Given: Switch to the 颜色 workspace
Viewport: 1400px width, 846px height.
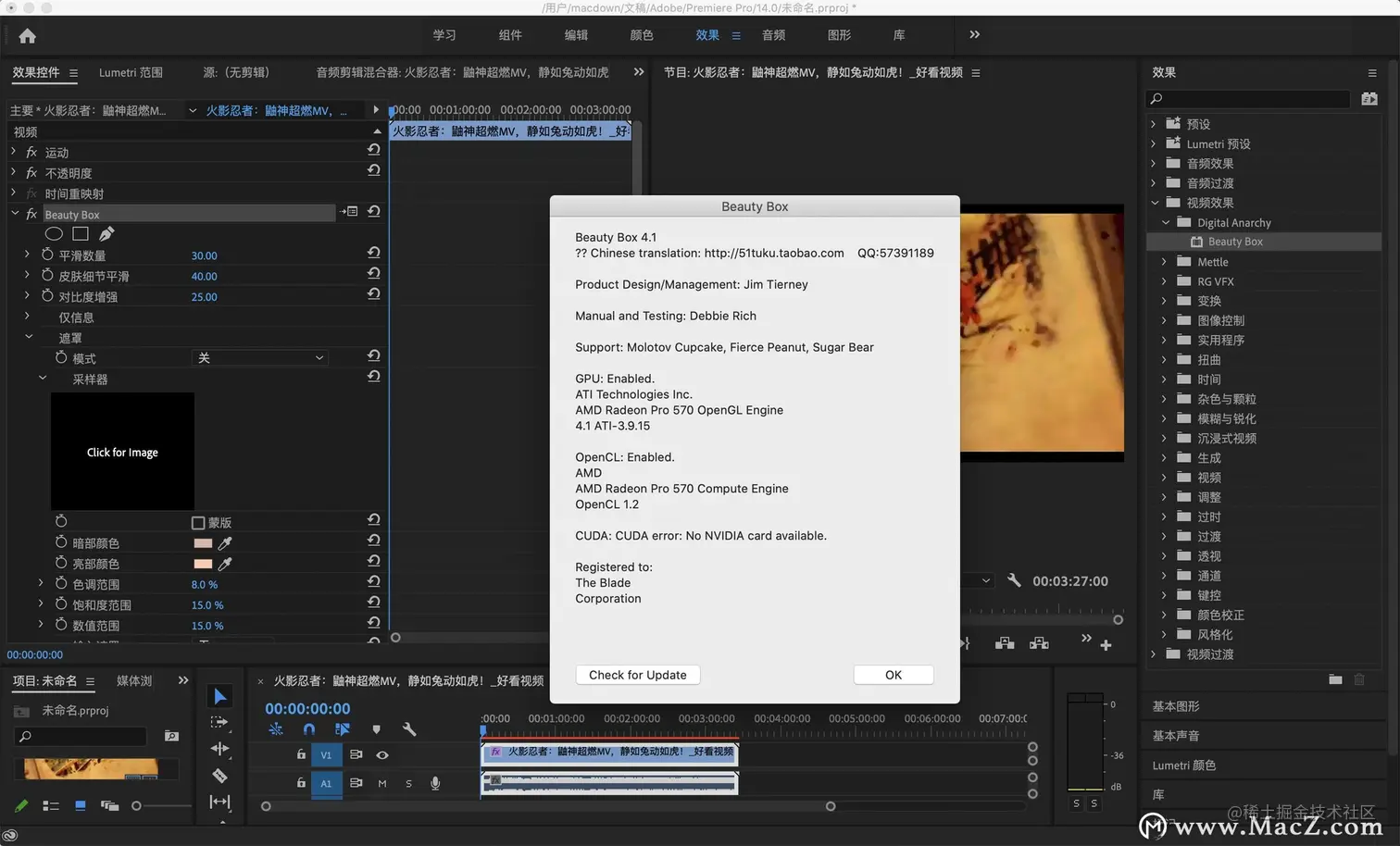Looking at the screenshot, I should tap(642, 35).
